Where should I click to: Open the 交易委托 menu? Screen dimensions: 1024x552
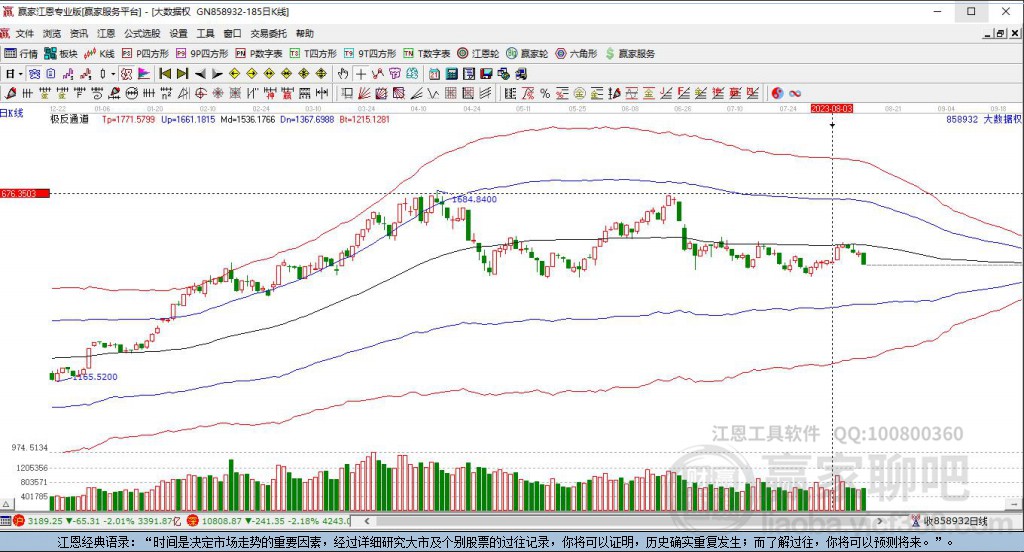pyautogui.click(x=268, y=33)
